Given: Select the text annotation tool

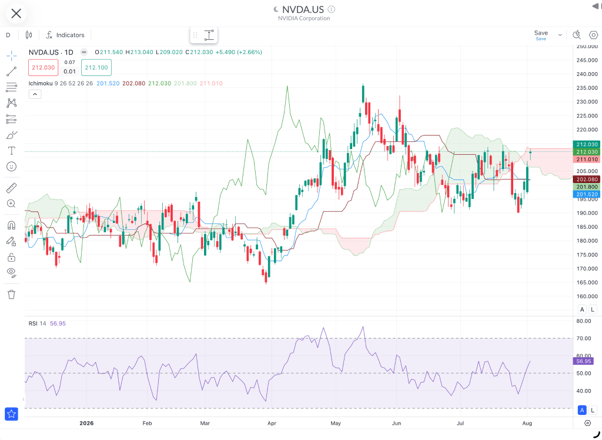Looking at the screenshot, I should pos(12,151).
